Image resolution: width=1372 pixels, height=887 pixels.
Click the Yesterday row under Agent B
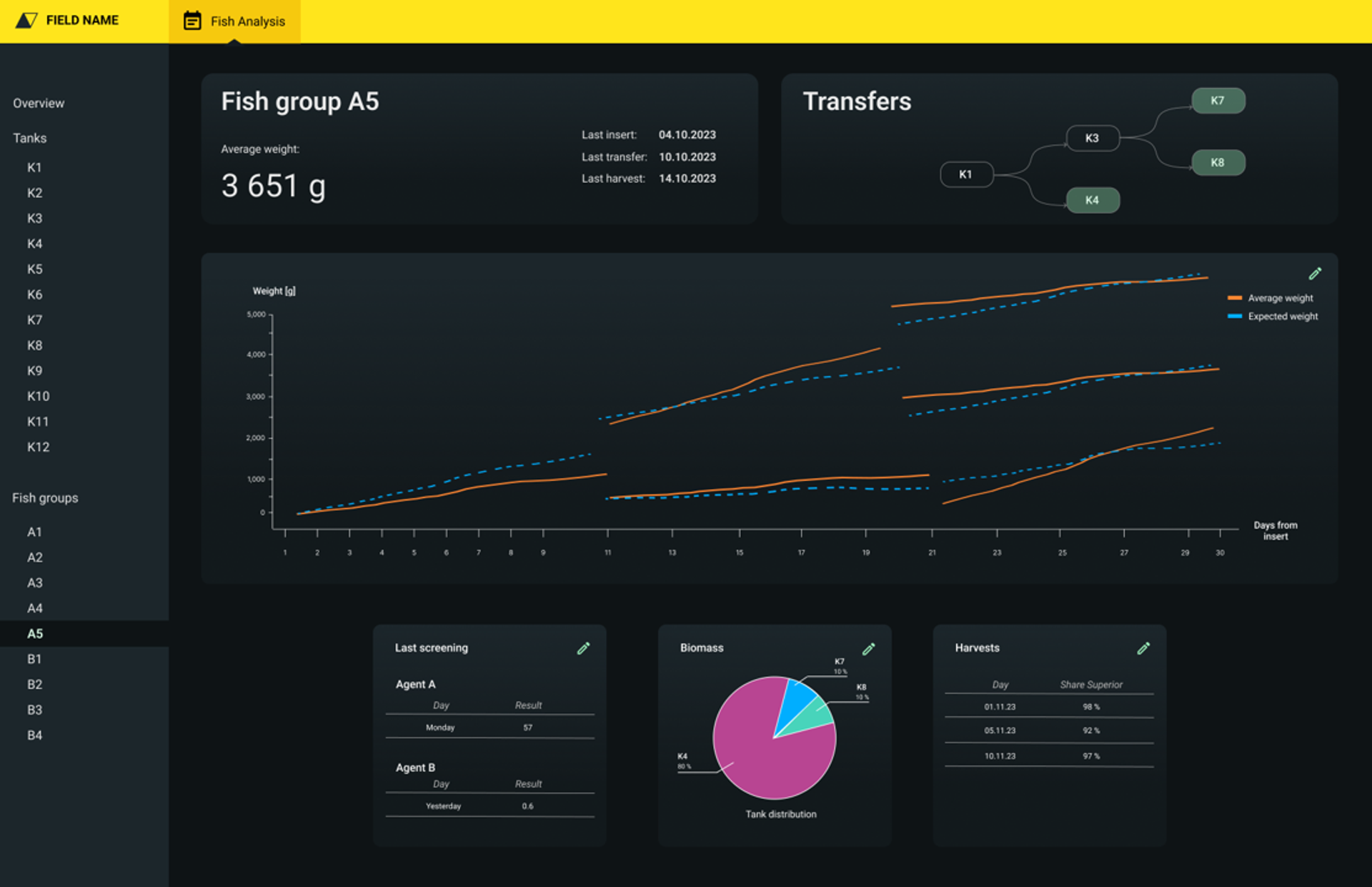(489, 806)
